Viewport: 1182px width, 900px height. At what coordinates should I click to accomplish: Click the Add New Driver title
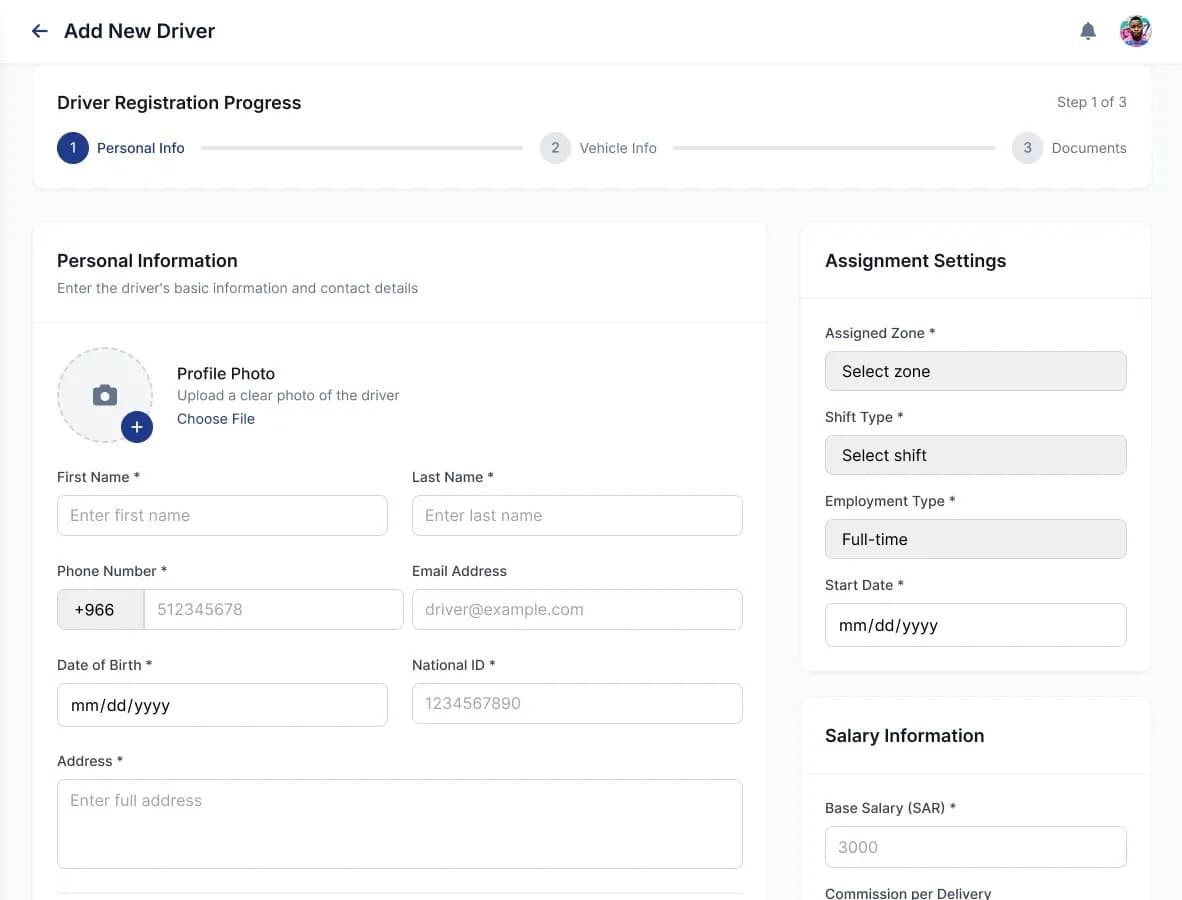pos(139,31)
